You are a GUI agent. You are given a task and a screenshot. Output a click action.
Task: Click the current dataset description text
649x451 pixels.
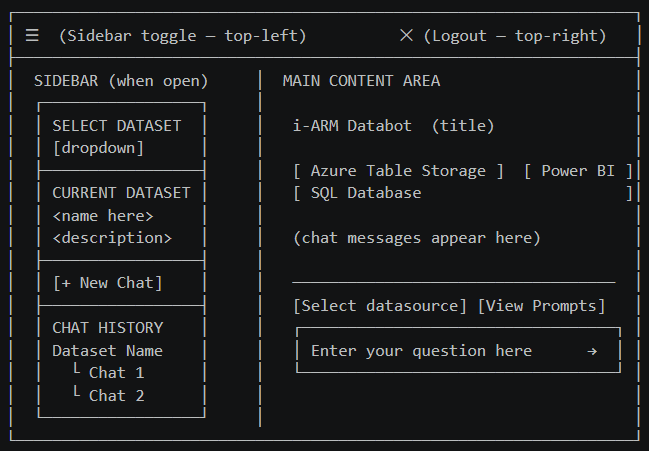click(112, 238)
